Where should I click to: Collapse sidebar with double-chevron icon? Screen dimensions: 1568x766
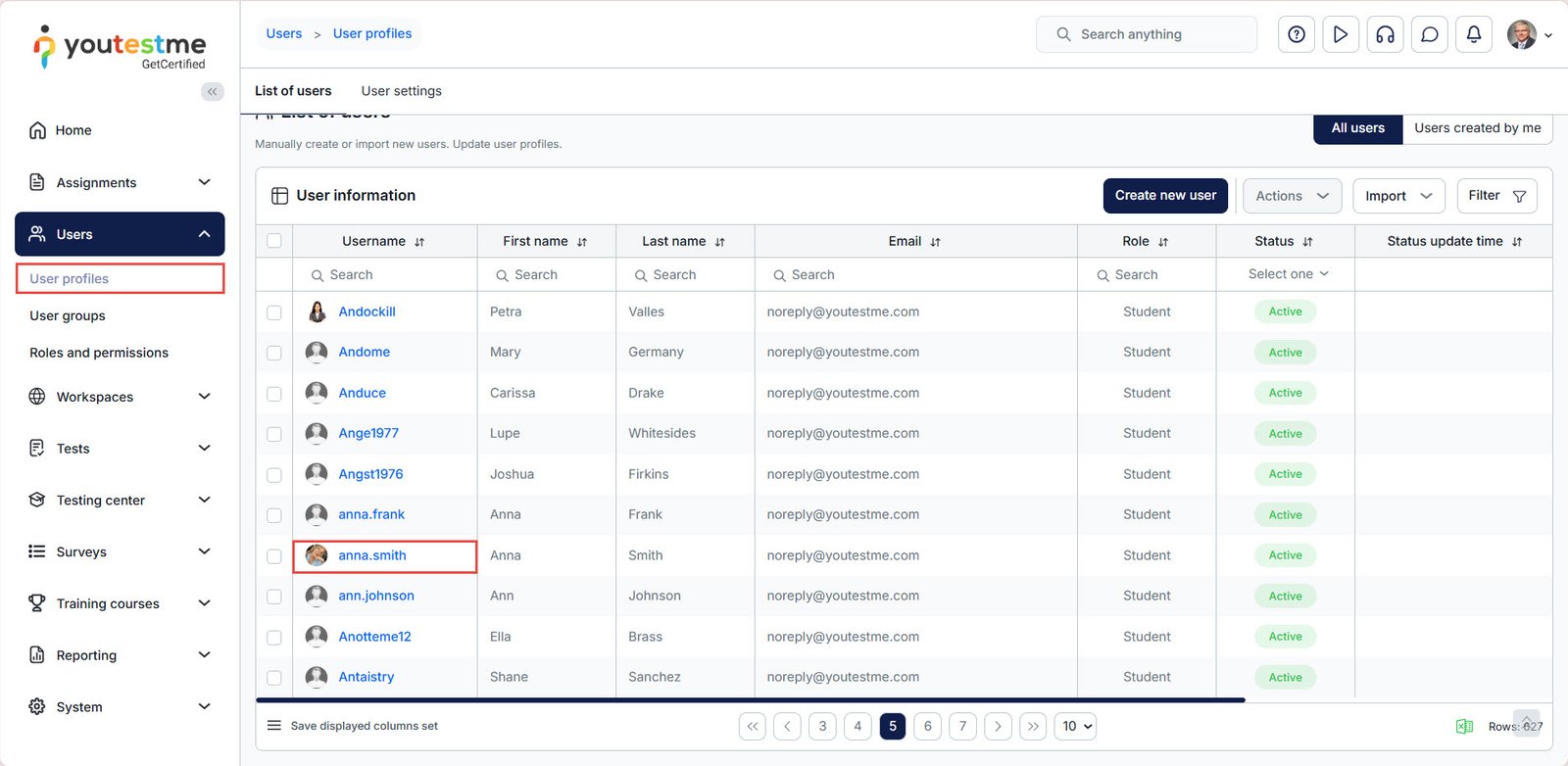pyautogui.click(x=212, y=91)
